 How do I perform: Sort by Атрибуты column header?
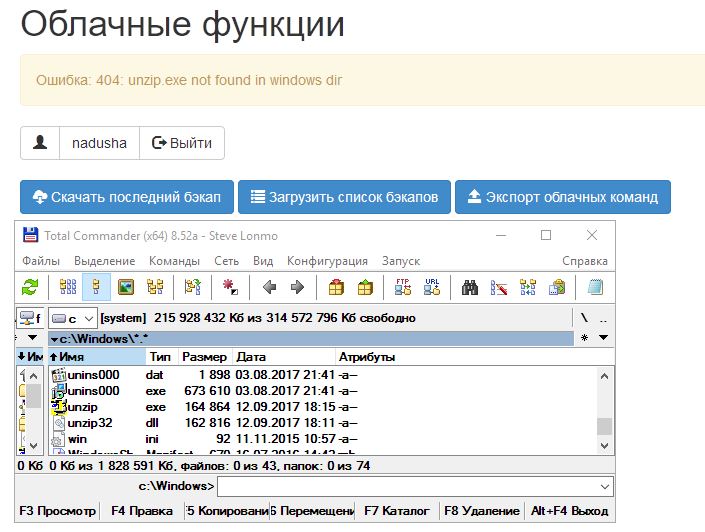click(x=367, y=357)
